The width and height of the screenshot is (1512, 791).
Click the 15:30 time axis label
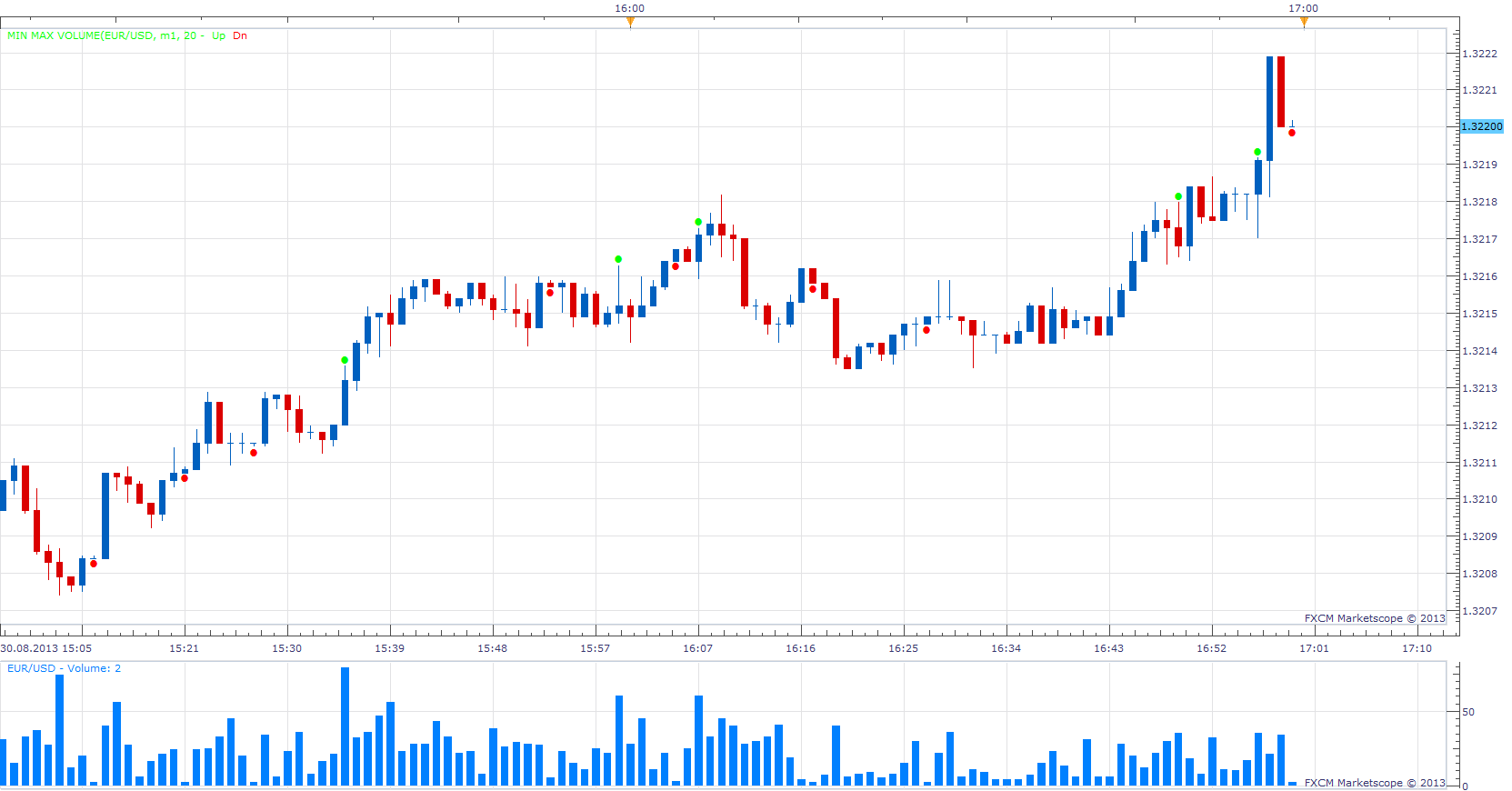point(286,648)
